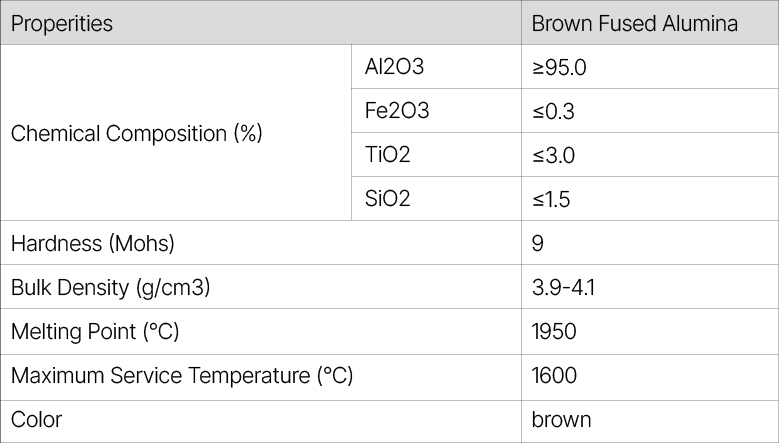779x443 pixels.
Task: Click the ≤0.3 value cell
Action: pos(553,111)
